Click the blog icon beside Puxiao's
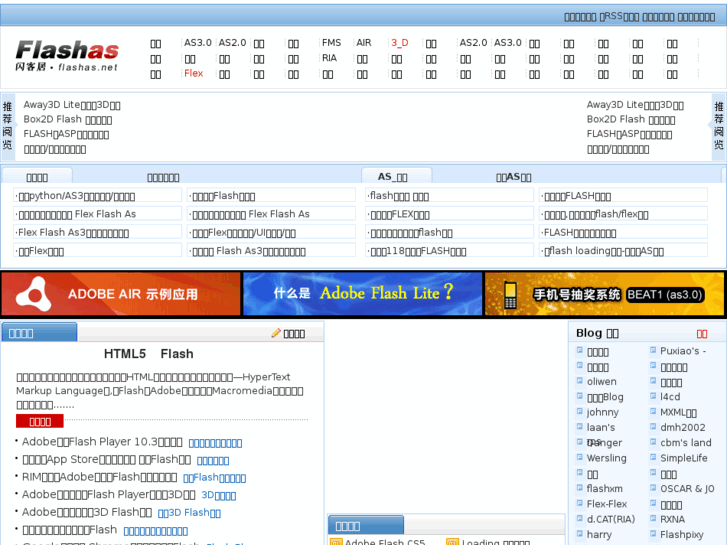 point(653,350)
